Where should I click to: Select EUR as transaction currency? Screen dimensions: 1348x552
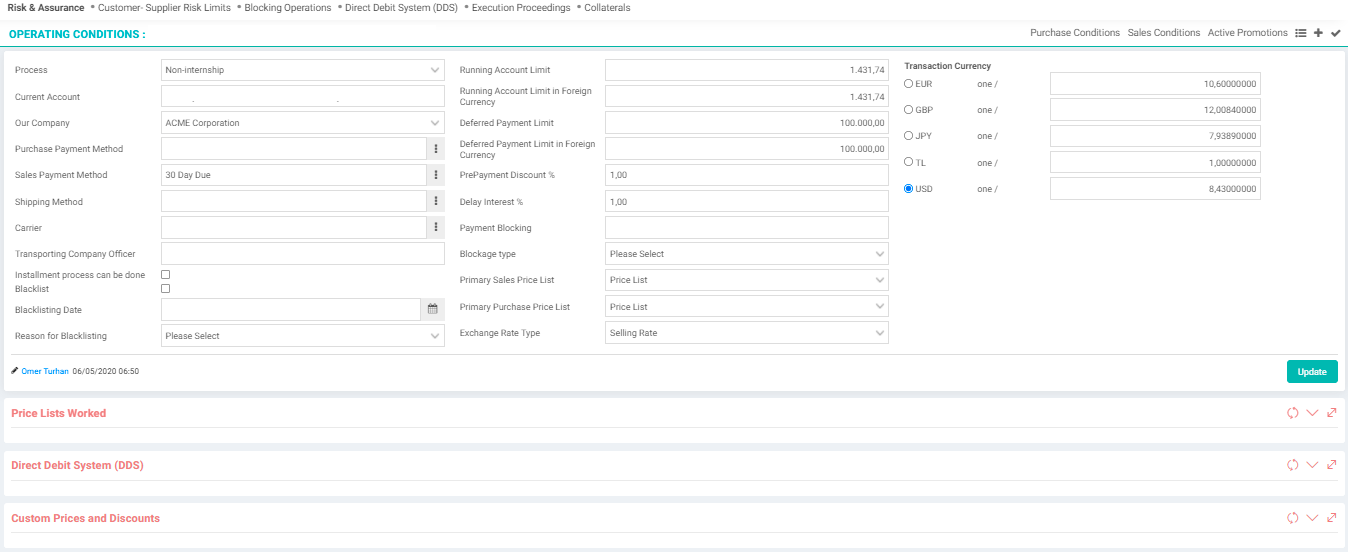(x=908, y=83)
